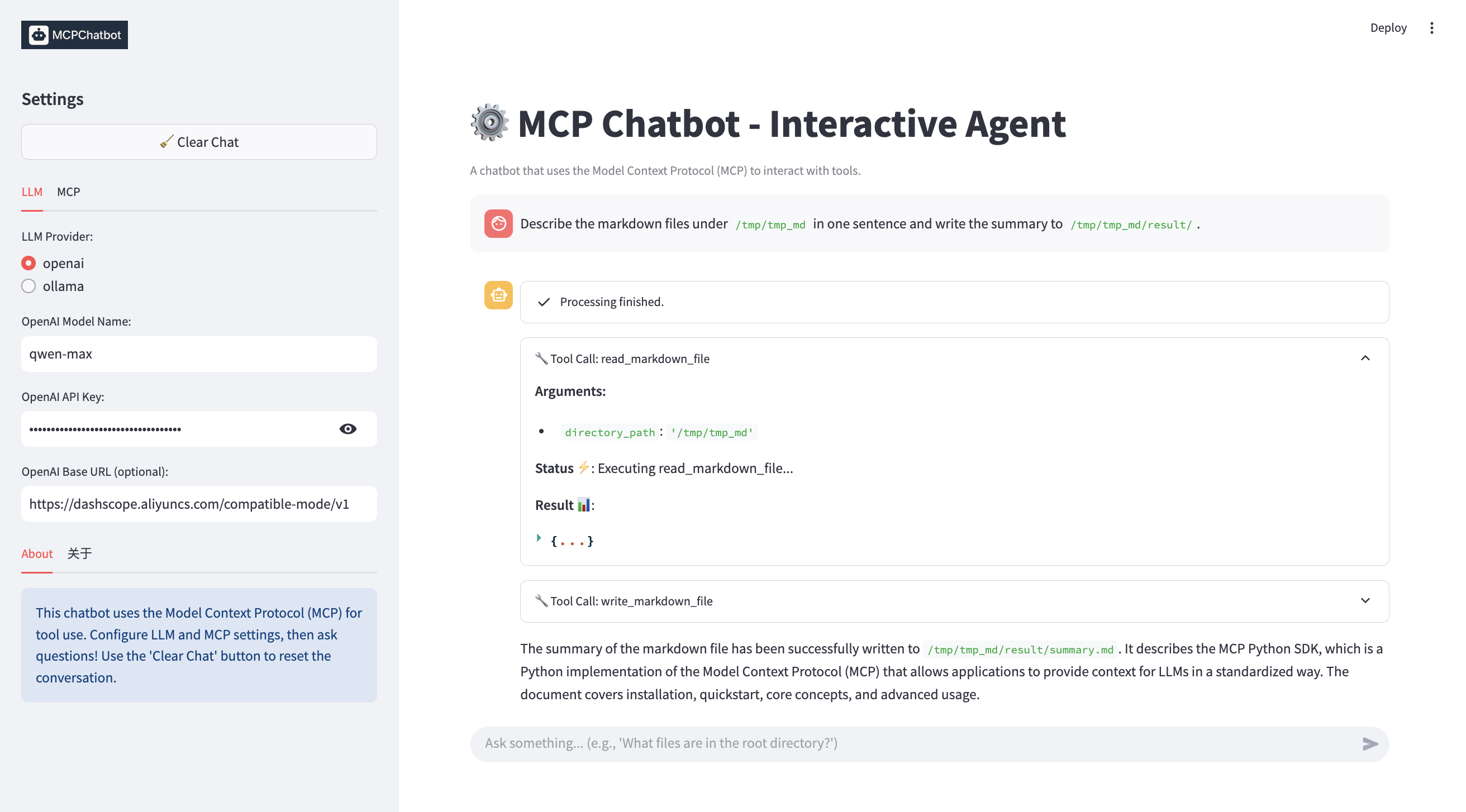Select the openai LLM provider
Viewport: 1466px width, 812px height.
[x=28, y=263]
